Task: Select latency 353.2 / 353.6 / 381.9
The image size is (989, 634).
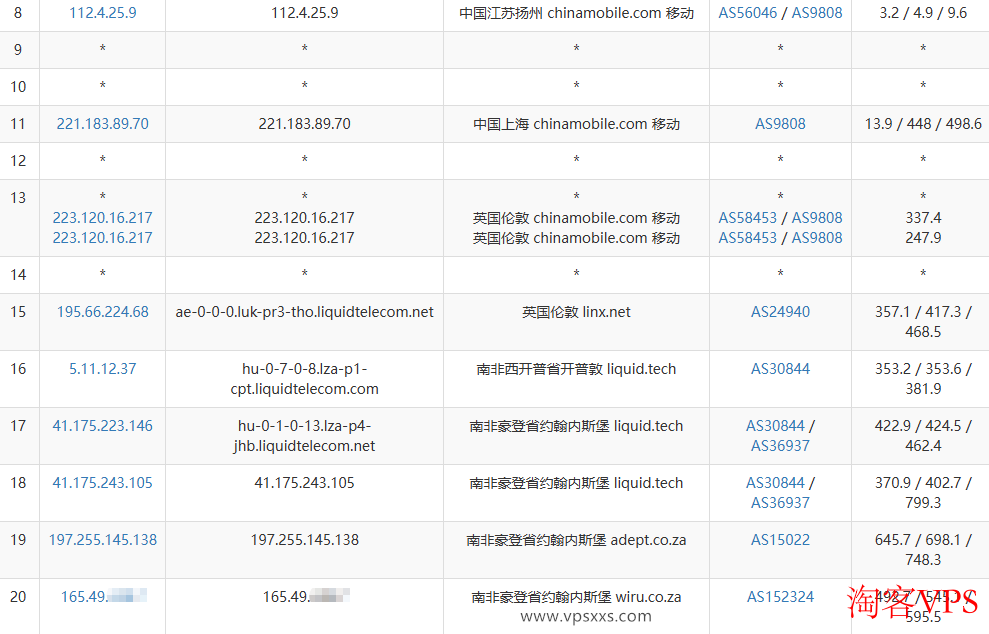Action: tap(923, 379)
